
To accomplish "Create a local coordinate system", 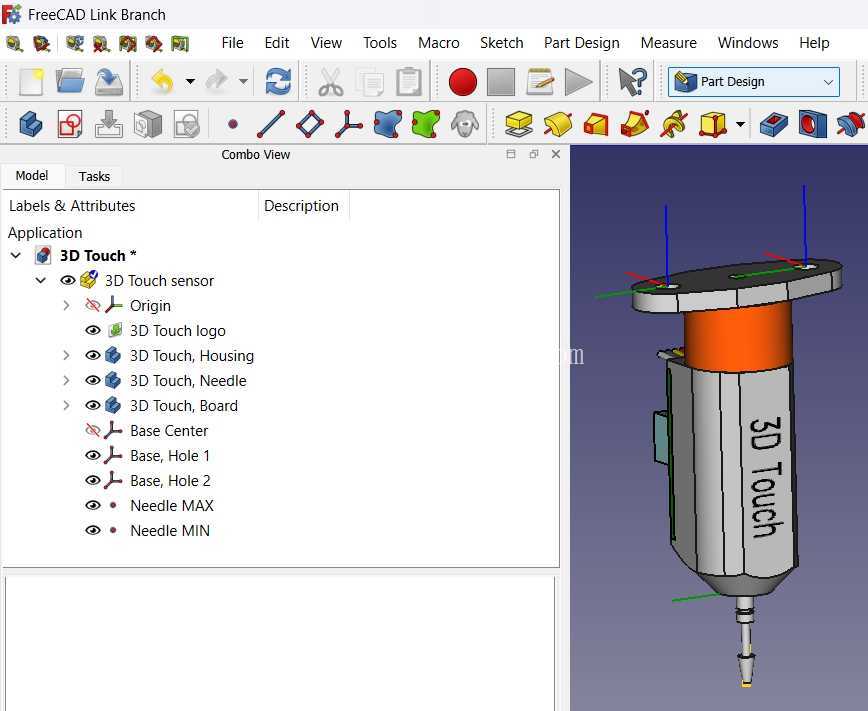I will (x=349, y=123).
